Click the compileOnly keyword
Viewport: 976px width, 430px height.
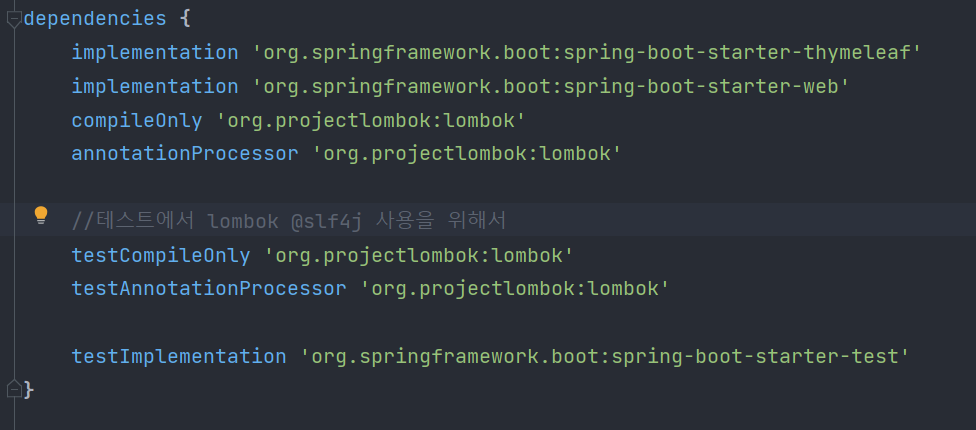pos(137,120)
